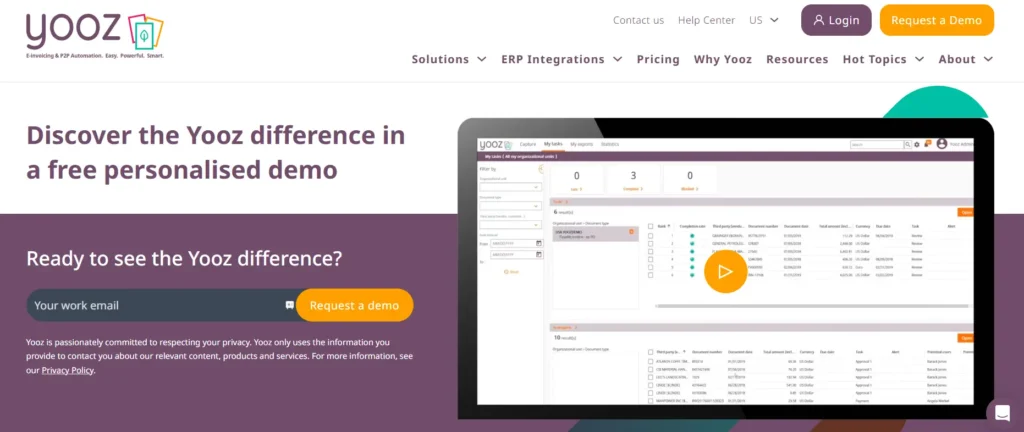Click the From date calendar icon in the preview
The image size is (1024, 432).
click(x=539, y=243)
